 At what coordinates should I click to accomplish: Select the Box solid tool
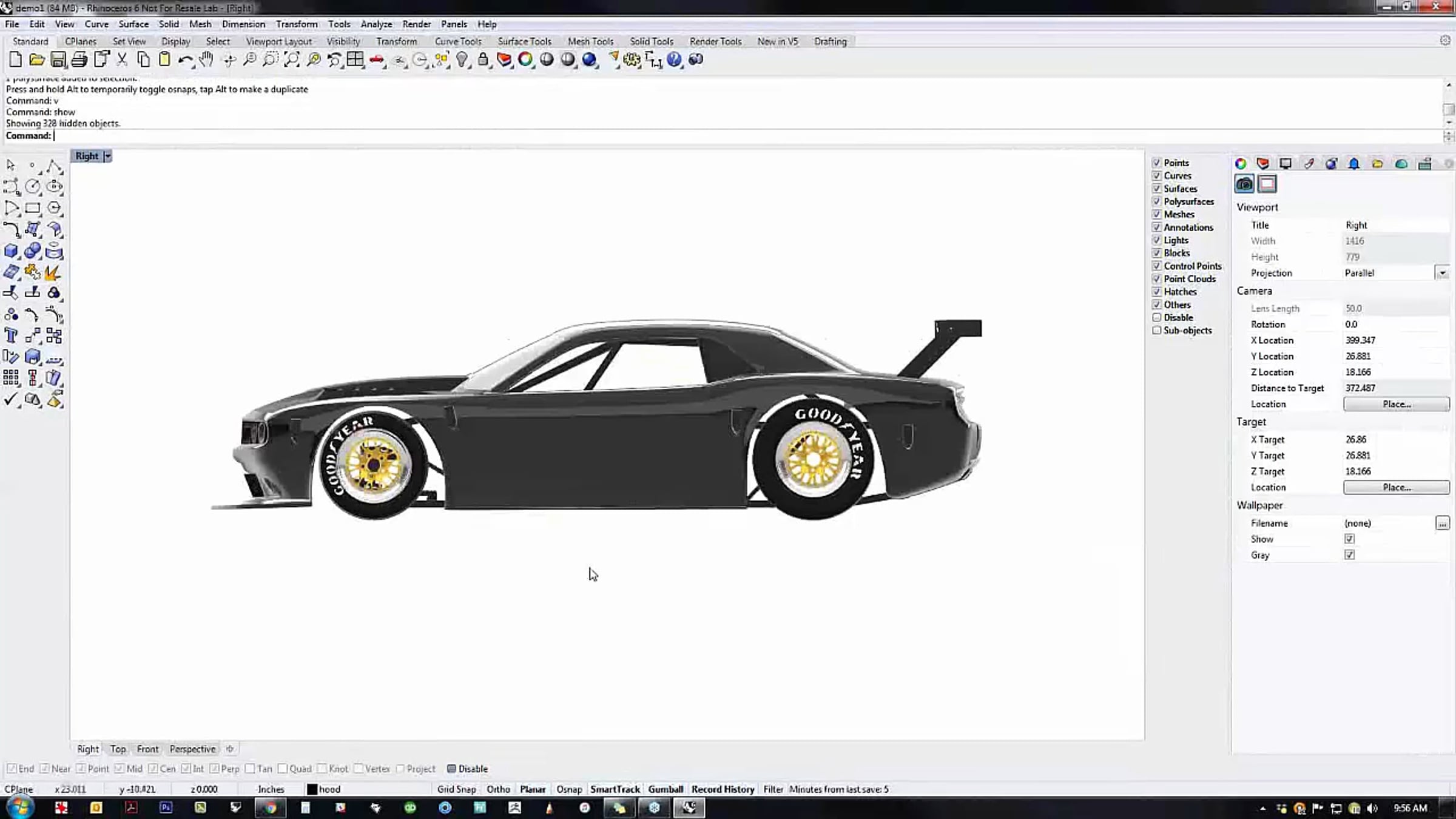[x=11, y=251]
